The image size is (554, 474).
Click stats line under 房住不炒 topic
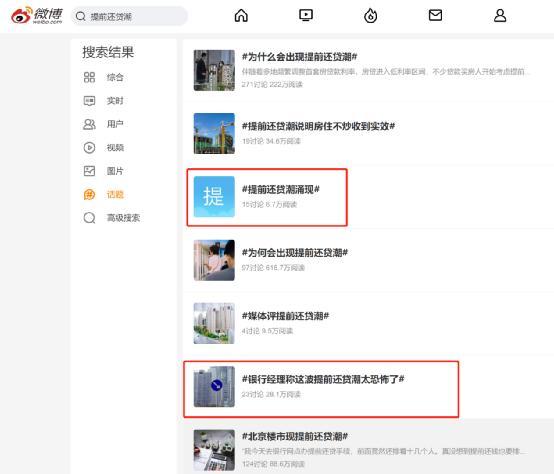pos(271,141)
